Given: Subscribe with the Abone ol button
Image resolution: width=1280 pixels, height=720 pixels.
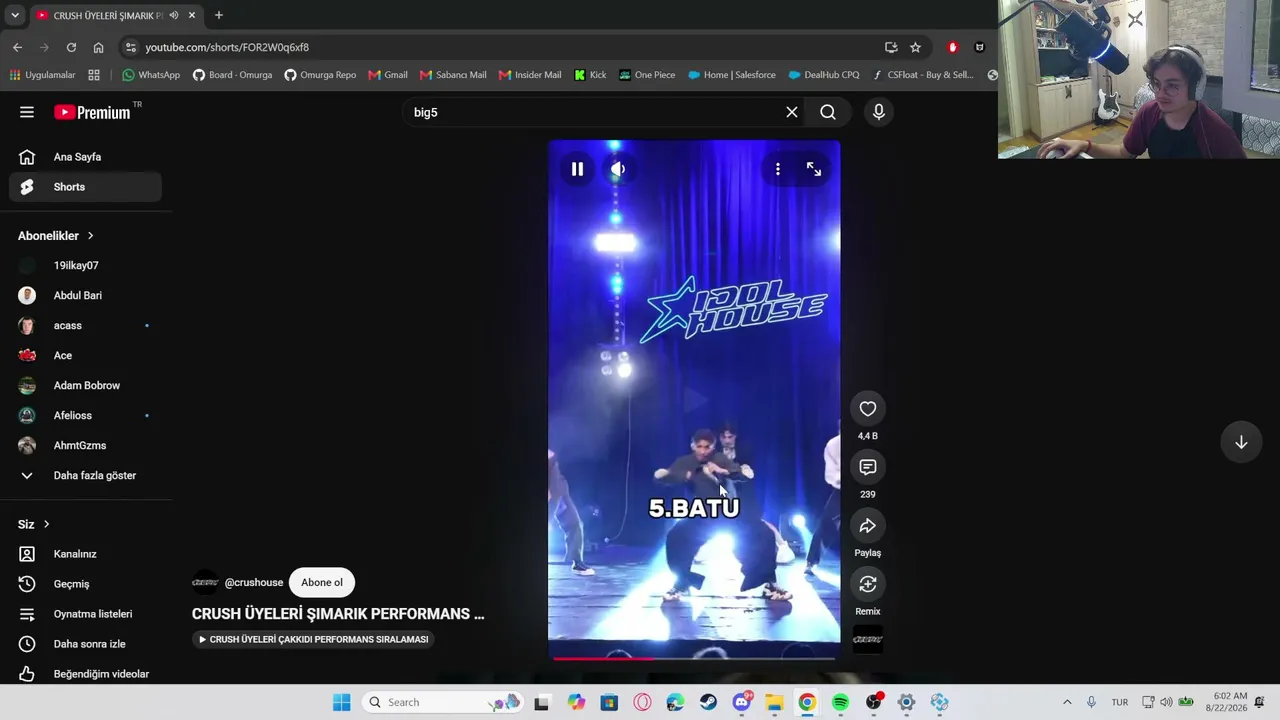Looking at the screenshot, I should (322, 582).
